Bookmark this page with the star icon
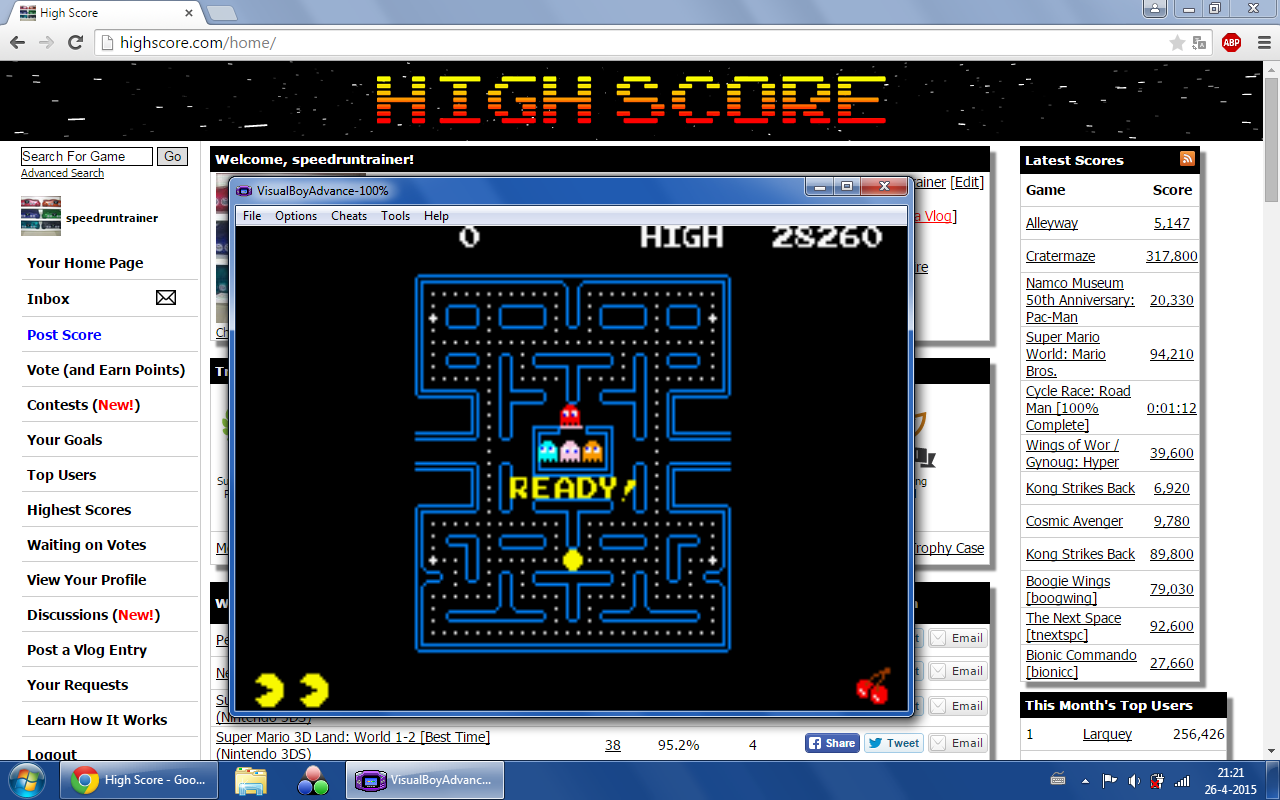The image size is (1280, 800). tap(1177, 42)
